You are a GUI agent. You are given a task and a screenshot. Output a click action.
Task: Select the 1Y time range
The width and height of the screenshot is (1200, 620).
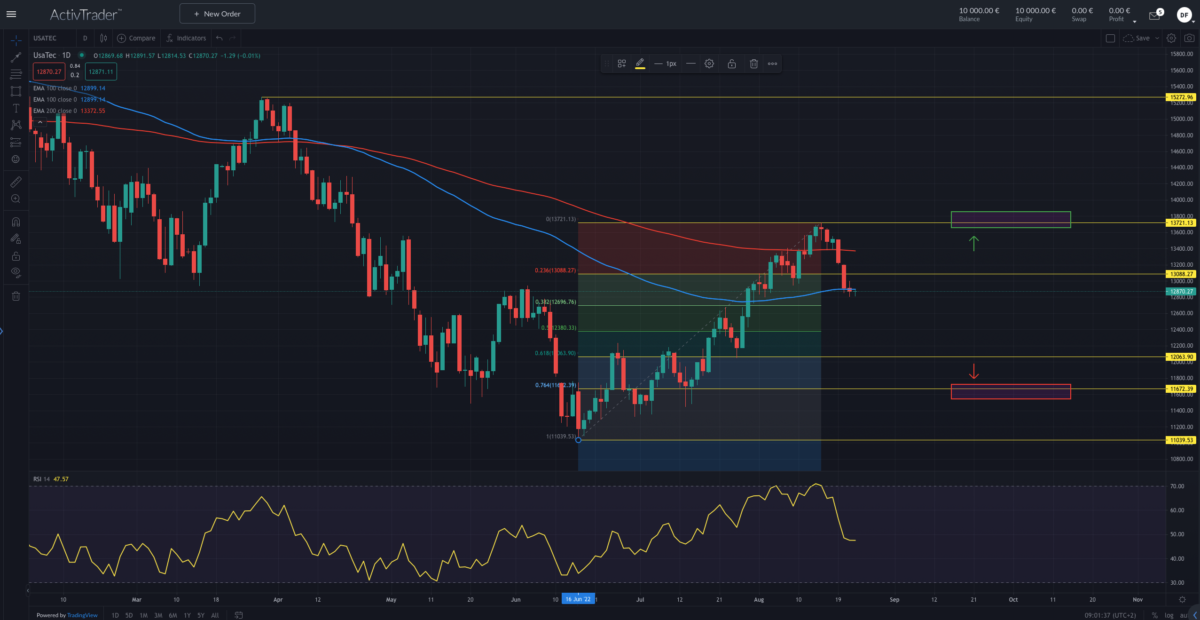[188, 614]
